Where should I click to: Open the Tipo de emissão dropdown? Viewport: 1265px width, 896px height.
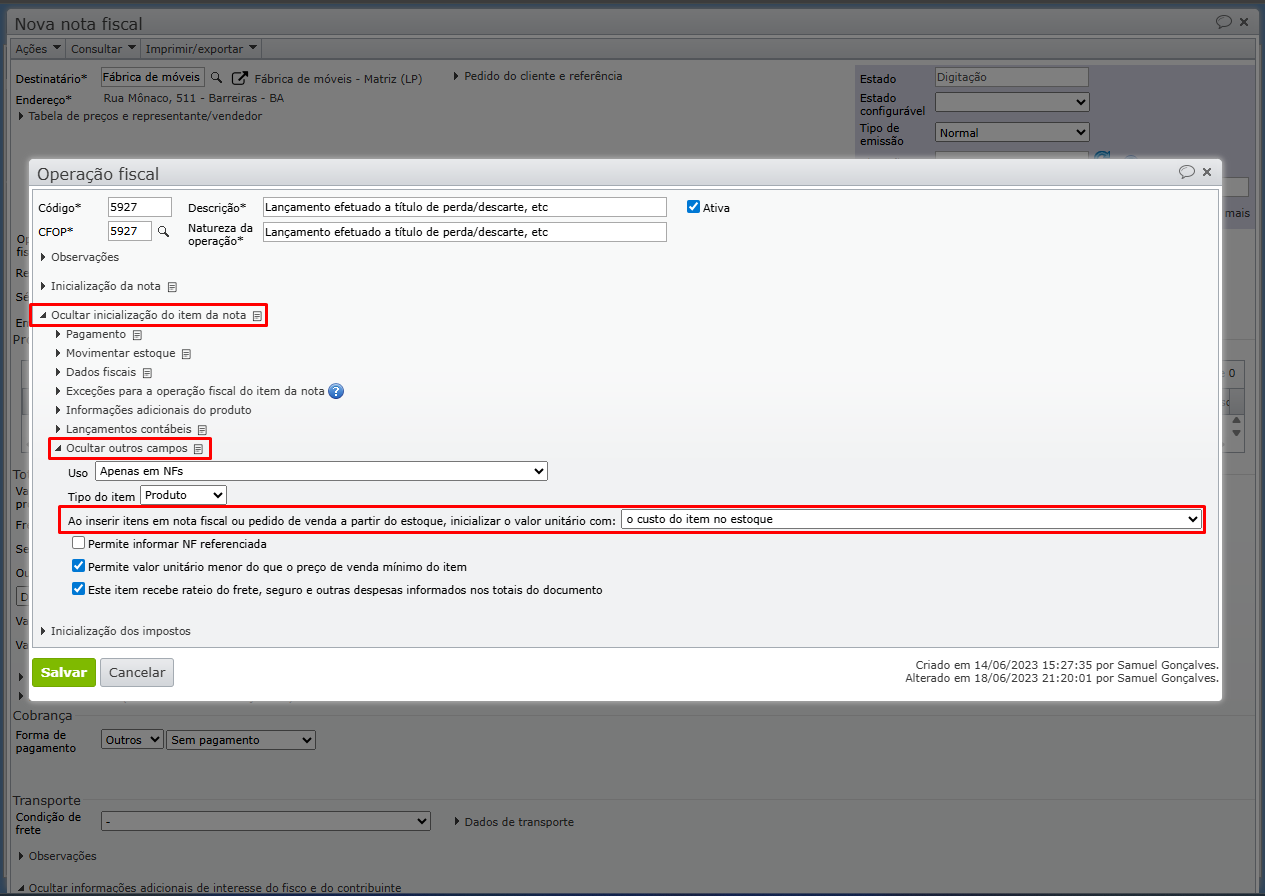(1012, 132)
